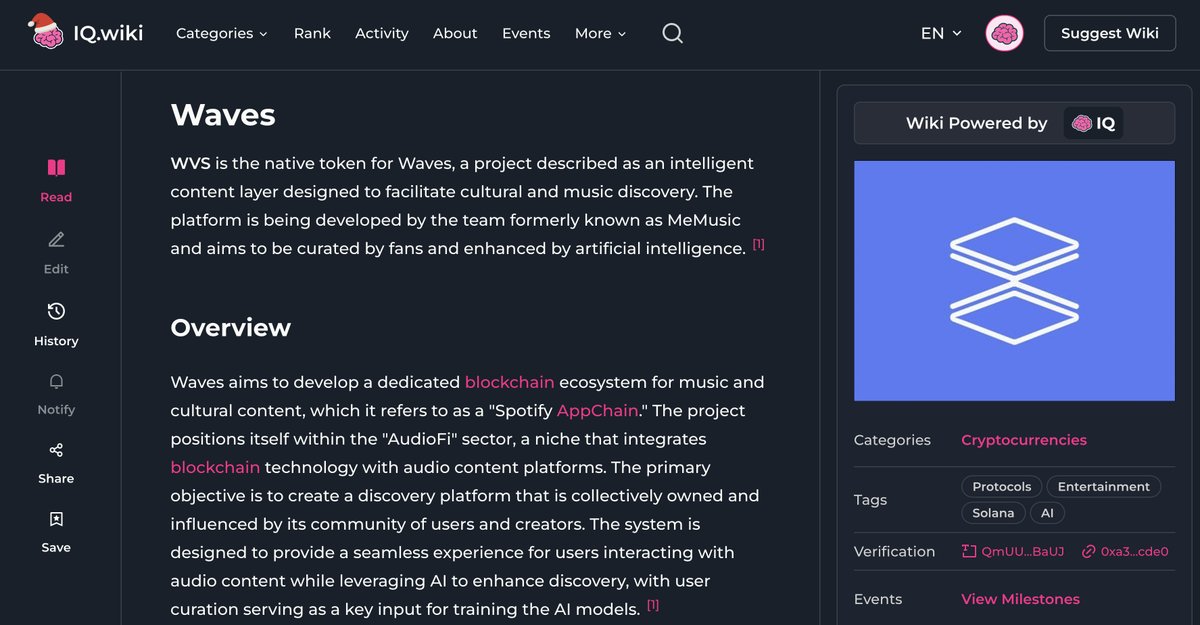Select the Read book icon
Viewport: 1200px width, 625px height.
56,167
